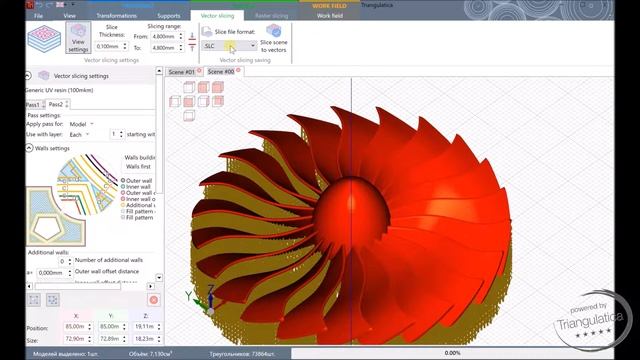
Task: Click the red delete circle button in left panel
Action: (x=154, y=300)
